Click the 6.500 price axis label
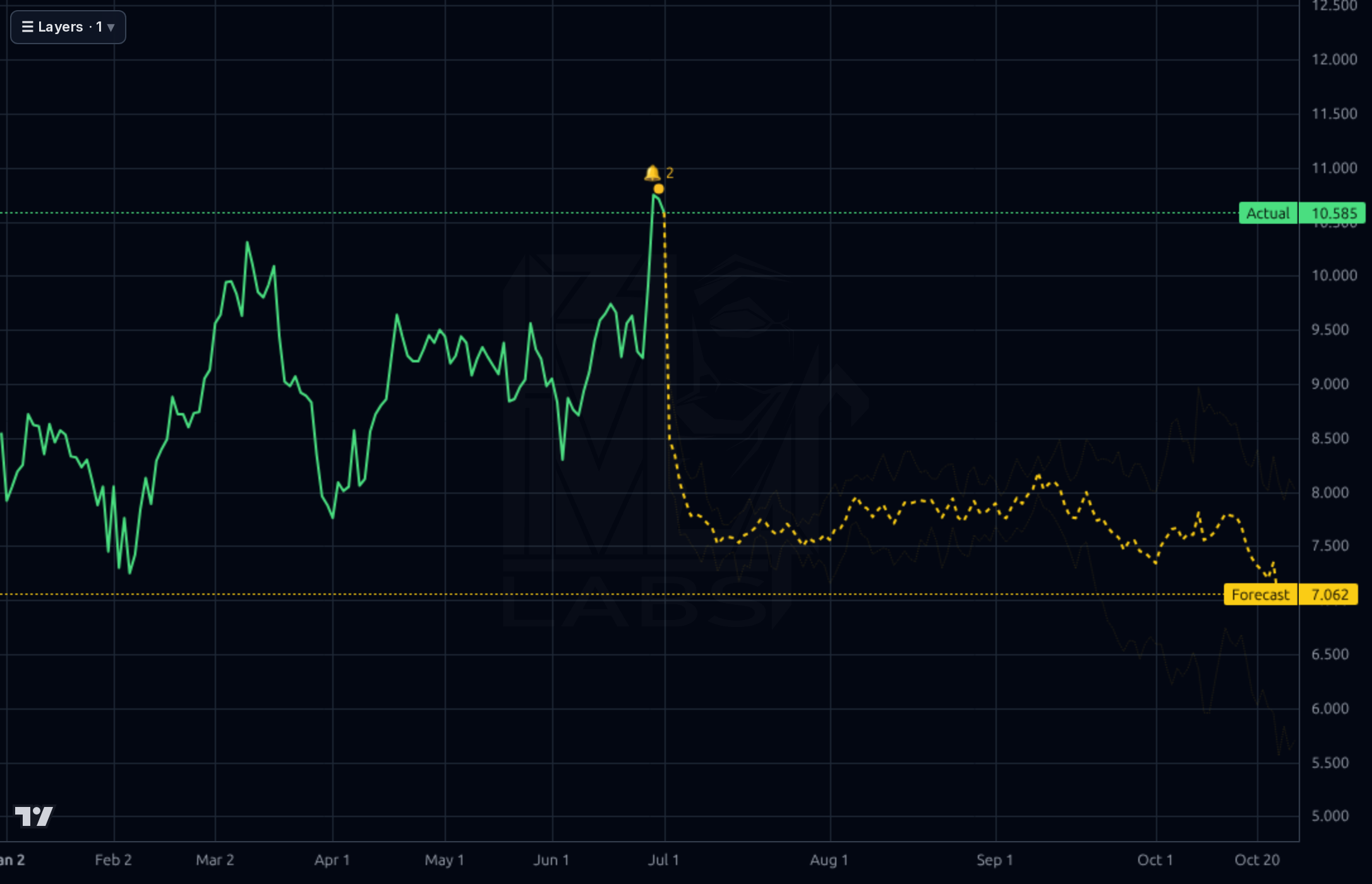Image resolution: width=1372 pixels, height=884 pixels. click(x=1330, y=654)
